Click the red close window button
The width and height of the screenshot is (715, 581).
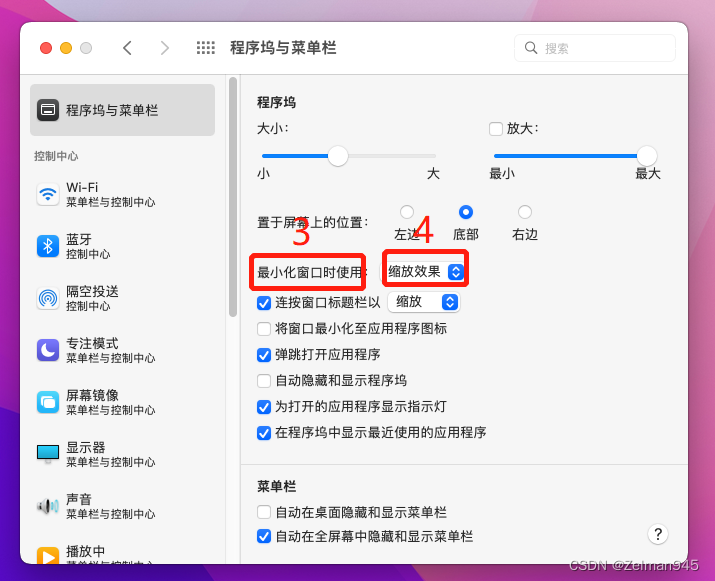[46, 48]
